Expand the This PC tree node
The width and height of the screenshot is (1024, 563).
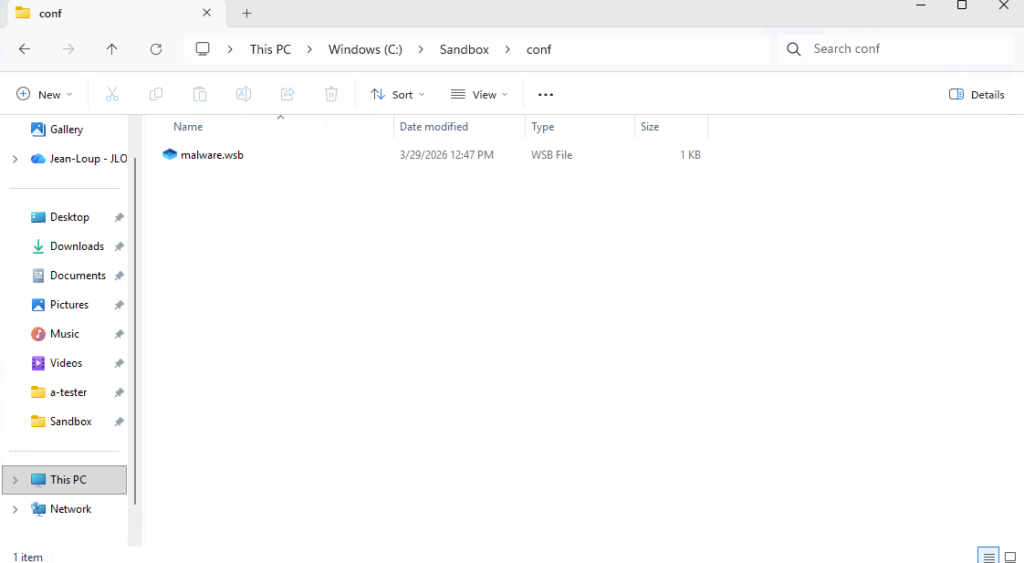click(15, 480)
